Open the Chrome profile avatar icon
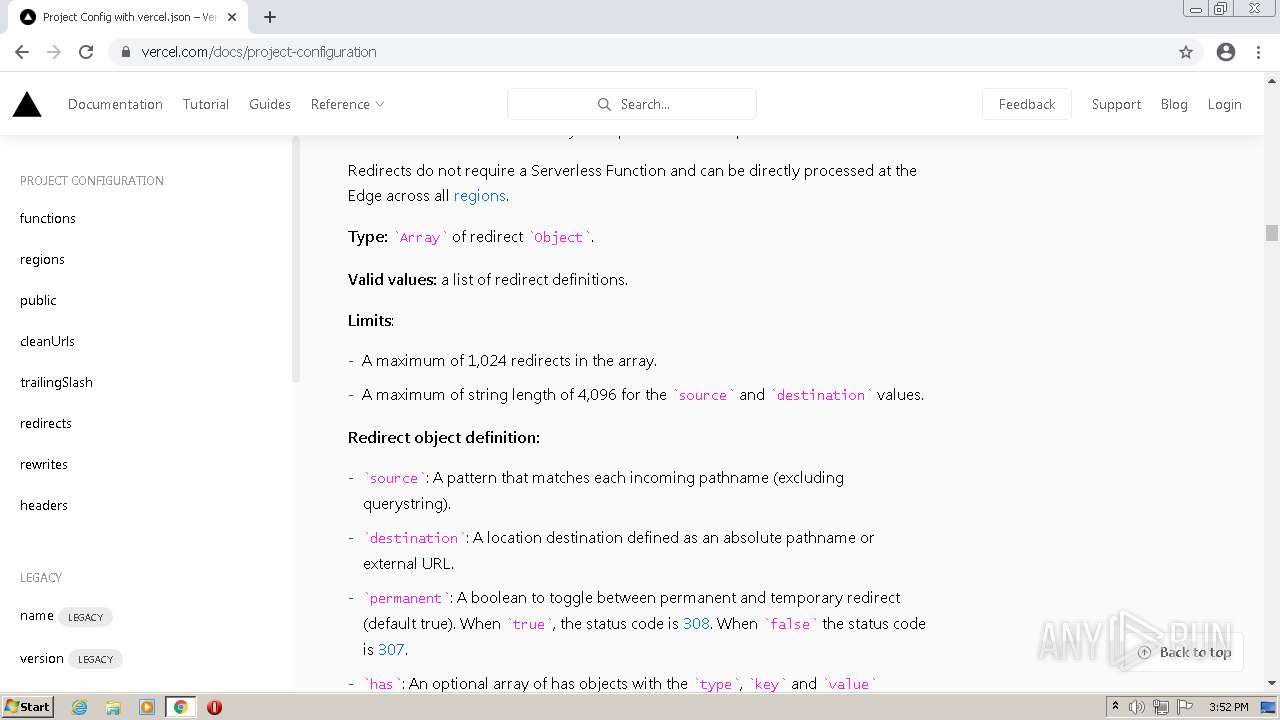The height and width of the screenshot is (720, 1280). tap(1226, 52)
